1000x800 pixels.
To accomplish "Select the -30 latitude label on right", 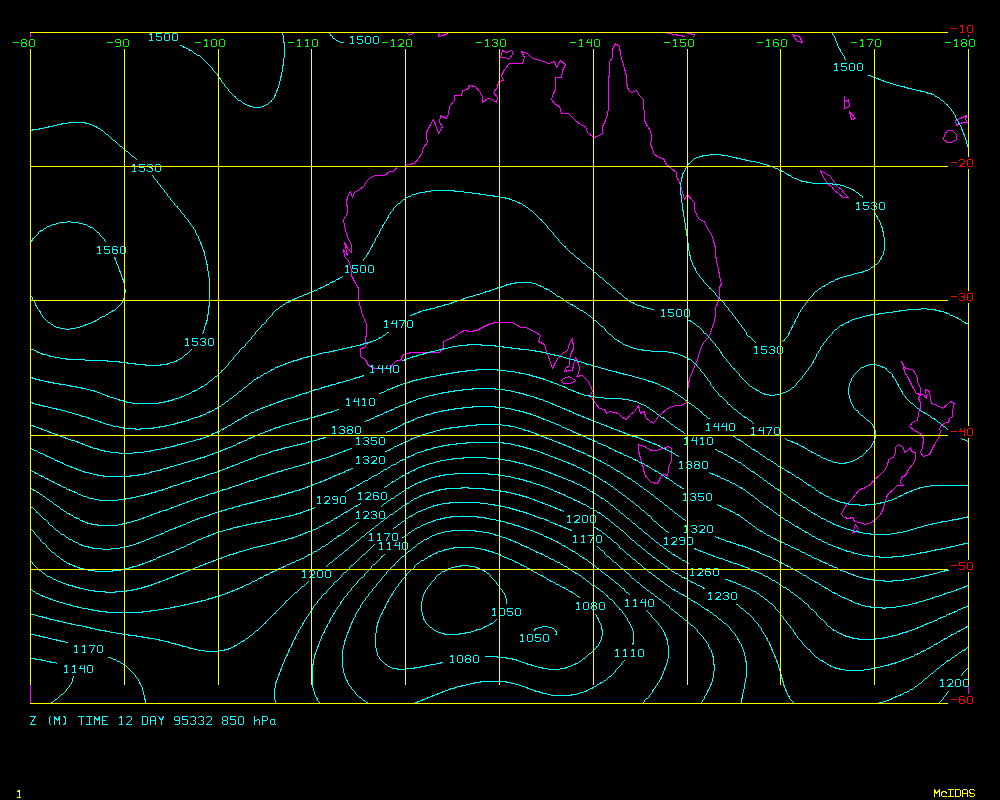I will click(960, 298).
